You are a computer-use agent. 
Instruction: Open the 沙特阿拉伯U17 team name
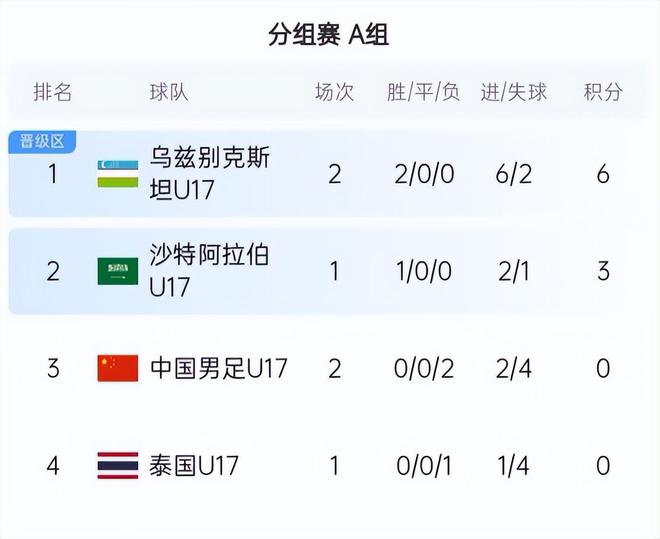click(209, 271)
